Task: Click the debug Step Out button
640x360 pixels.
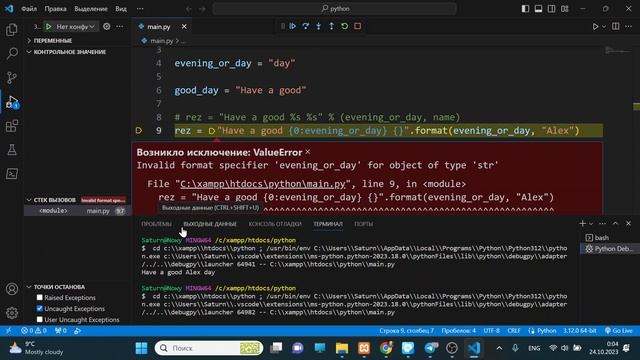Action: click(331, 26)
